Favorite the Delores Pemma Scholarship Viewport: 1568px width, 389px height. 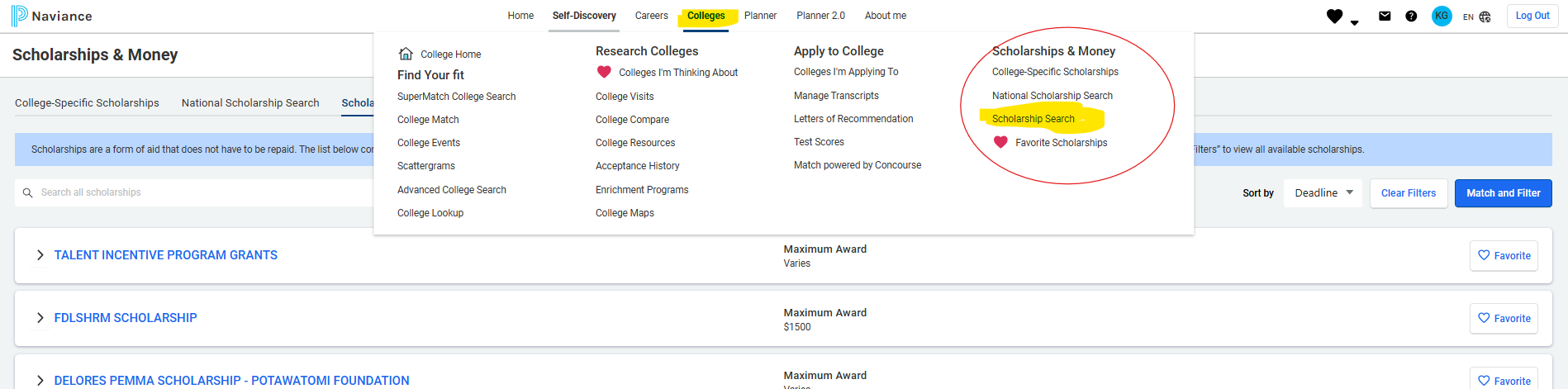(x=1504, y=380)
